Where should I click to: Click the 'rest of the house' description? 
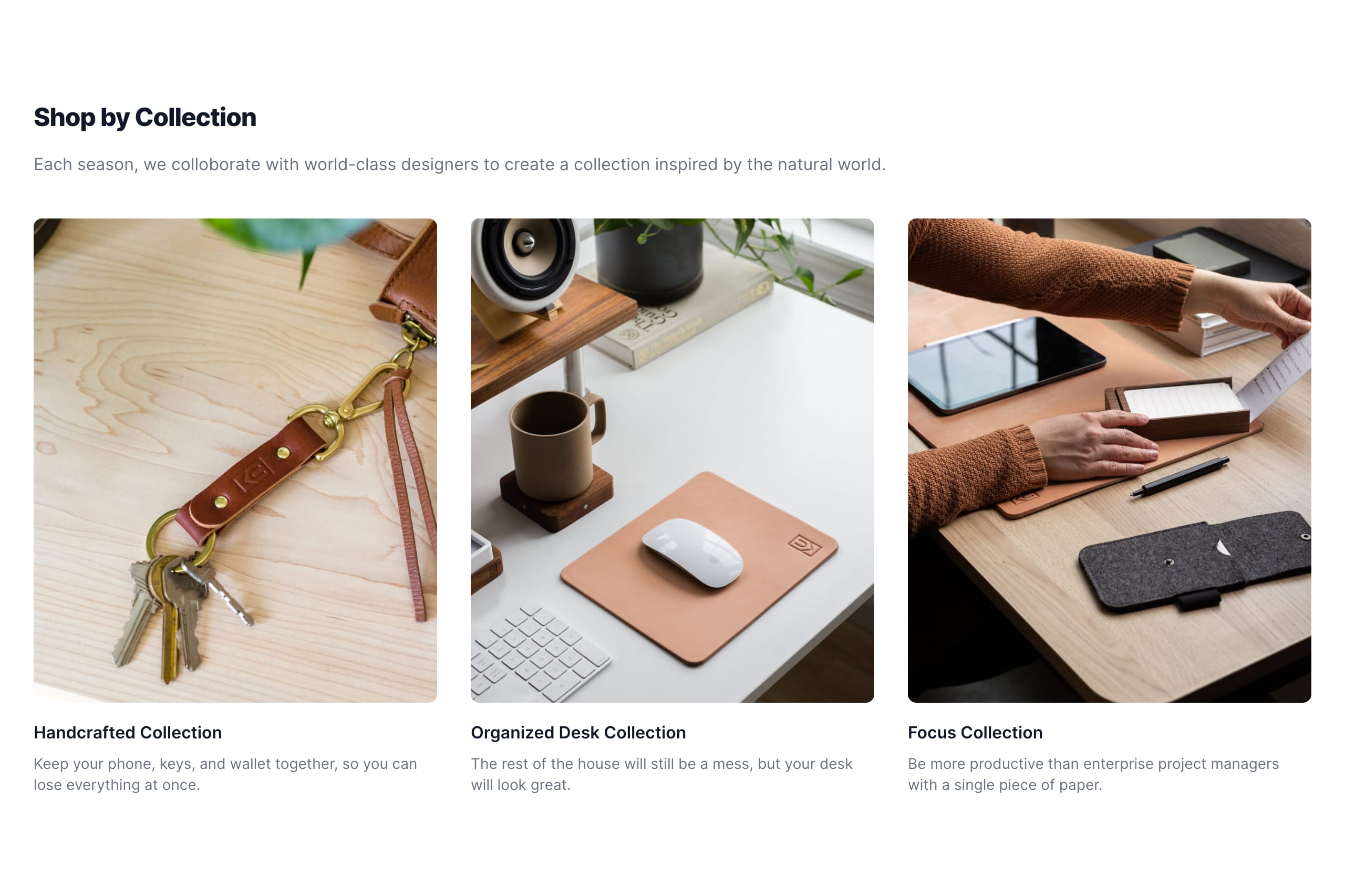pos(661,774)
